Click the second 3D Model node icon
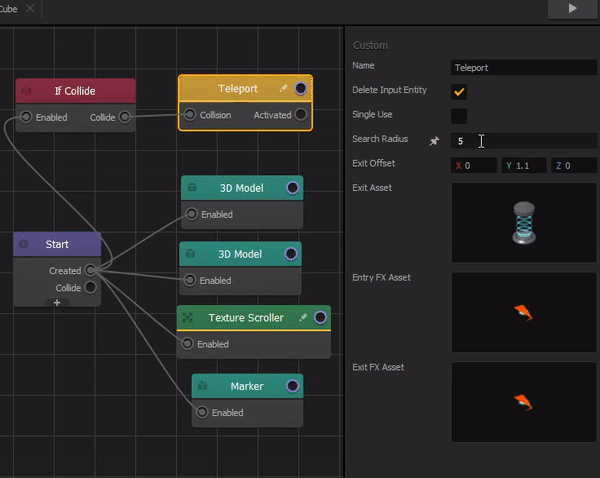Image resolution: width=600 pixels, height=478 pixels. (x=191, y=254)
